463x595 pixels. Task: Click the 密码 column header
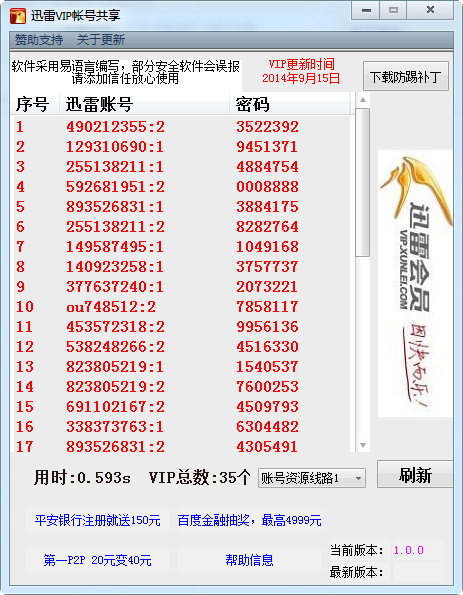click(x=290, y=104)
